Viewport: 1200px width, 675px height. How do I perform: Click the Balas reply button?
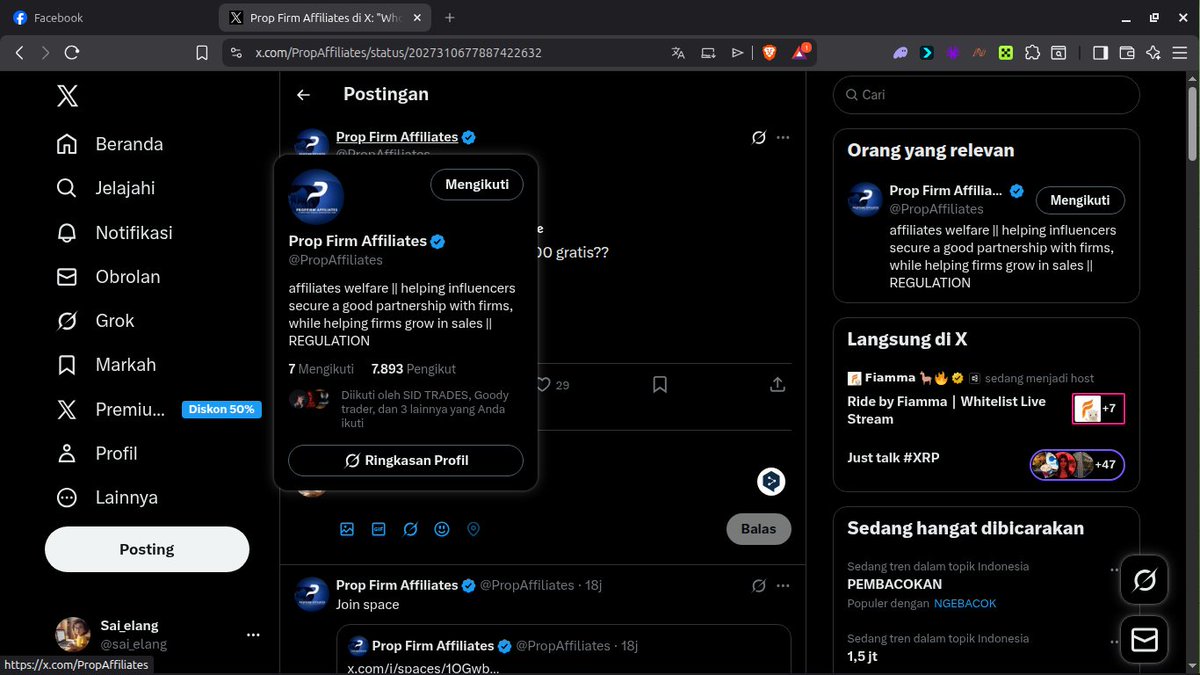(759, 529)
